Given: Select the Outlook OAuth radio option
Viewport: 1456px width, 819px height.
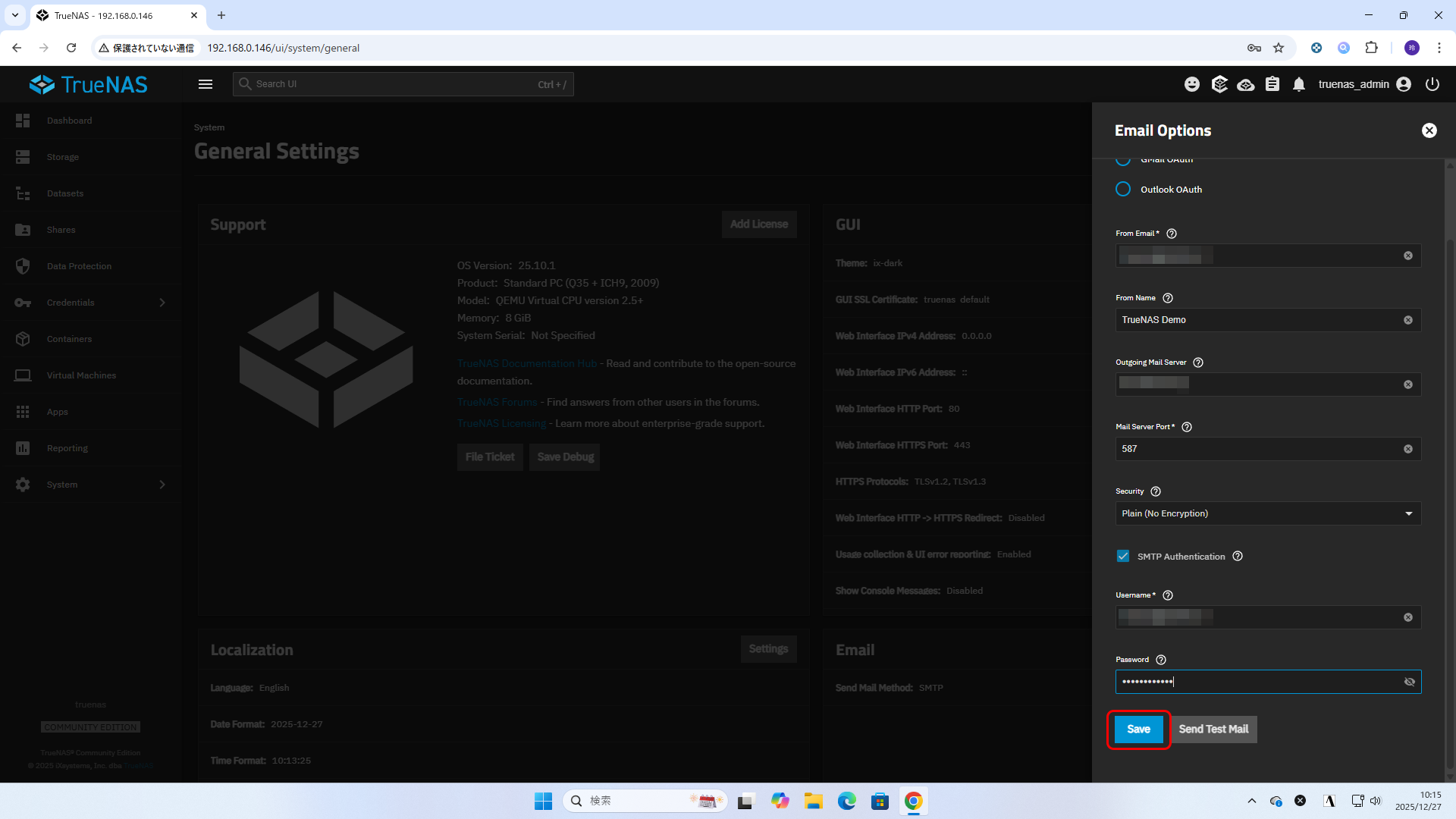Looking at the screenshot, I should [1123, 189].
